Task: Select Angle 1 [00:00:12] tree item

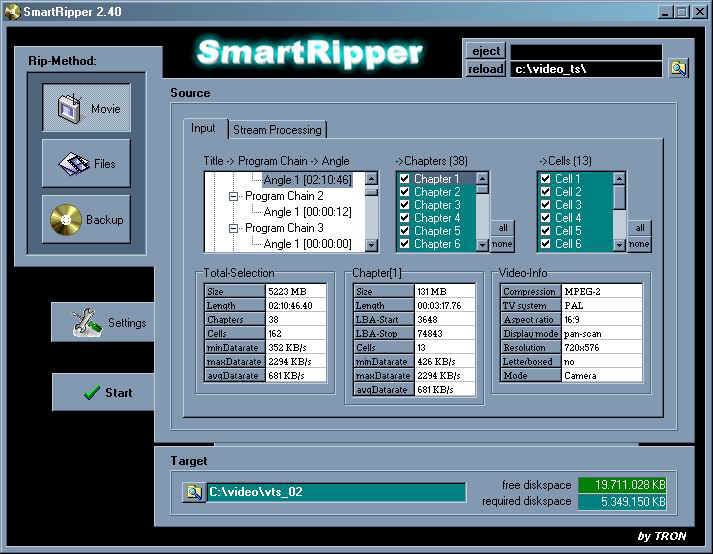Action: point(307,212)
